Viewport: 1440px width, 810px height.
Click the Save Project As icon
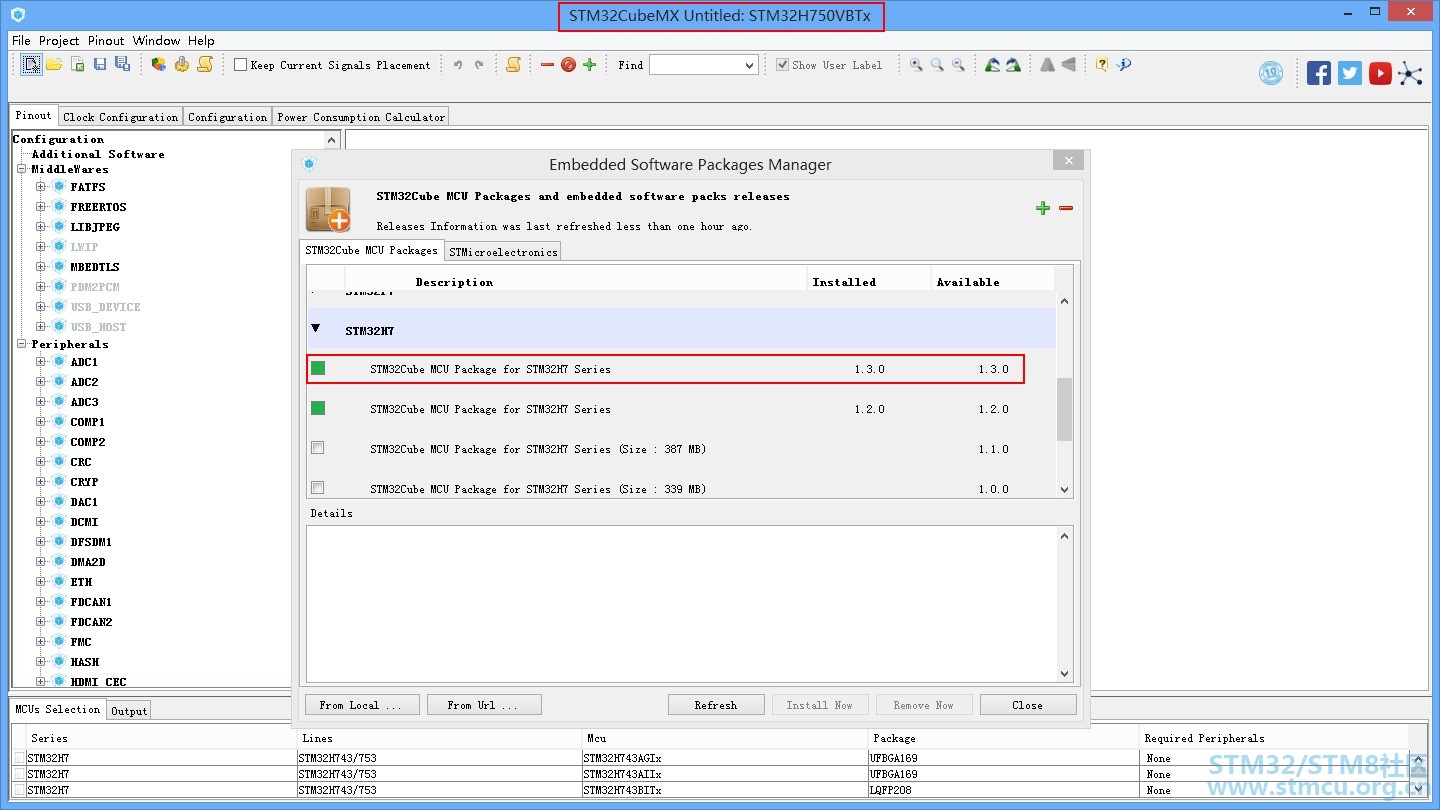(122, 65)
